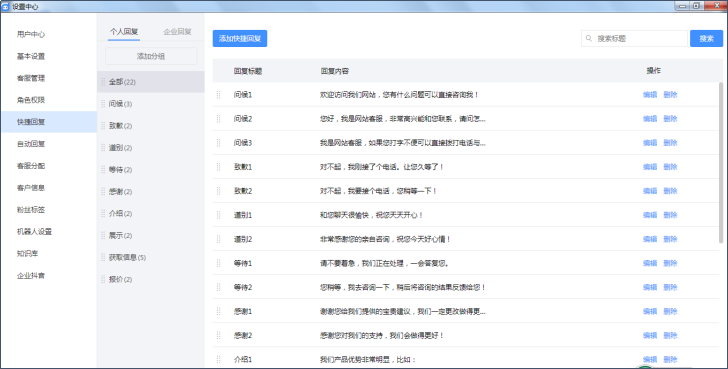Focus the 搜索标题 search field
The height and width of the screenshot is (369, 728).
[x=634, y=39]
